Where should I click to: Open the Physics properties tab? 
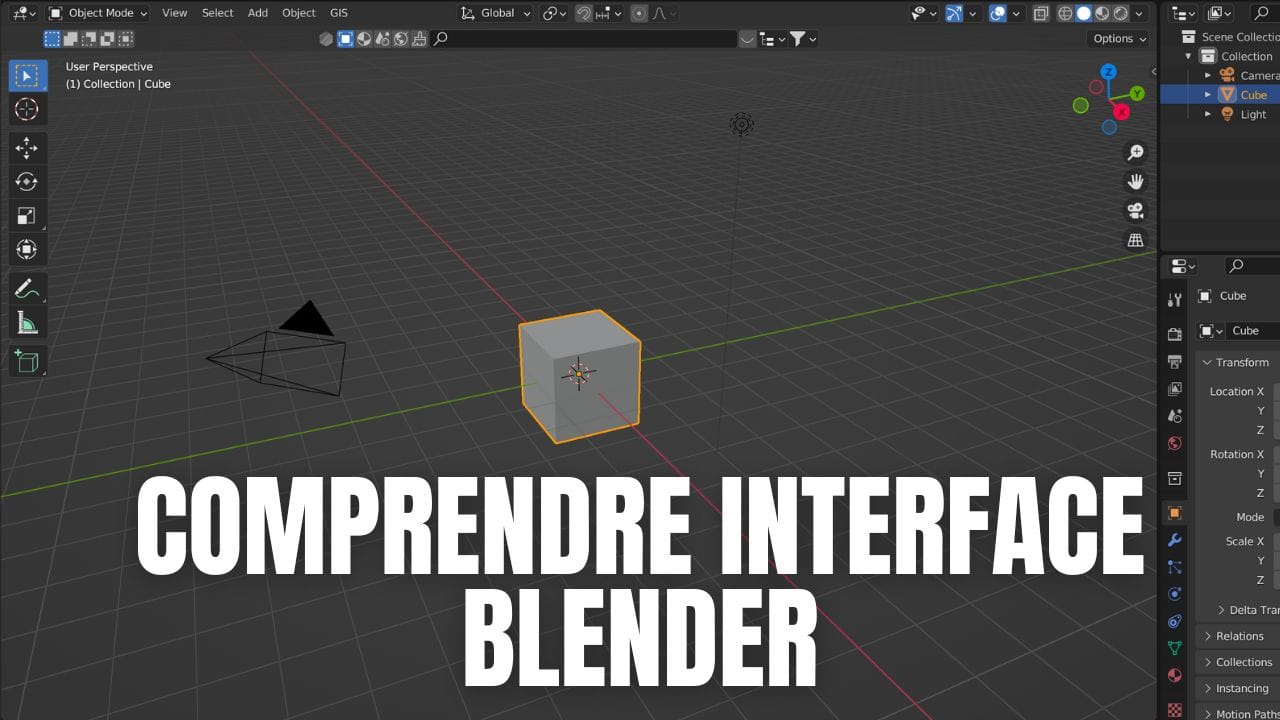tap(1175, 594)
